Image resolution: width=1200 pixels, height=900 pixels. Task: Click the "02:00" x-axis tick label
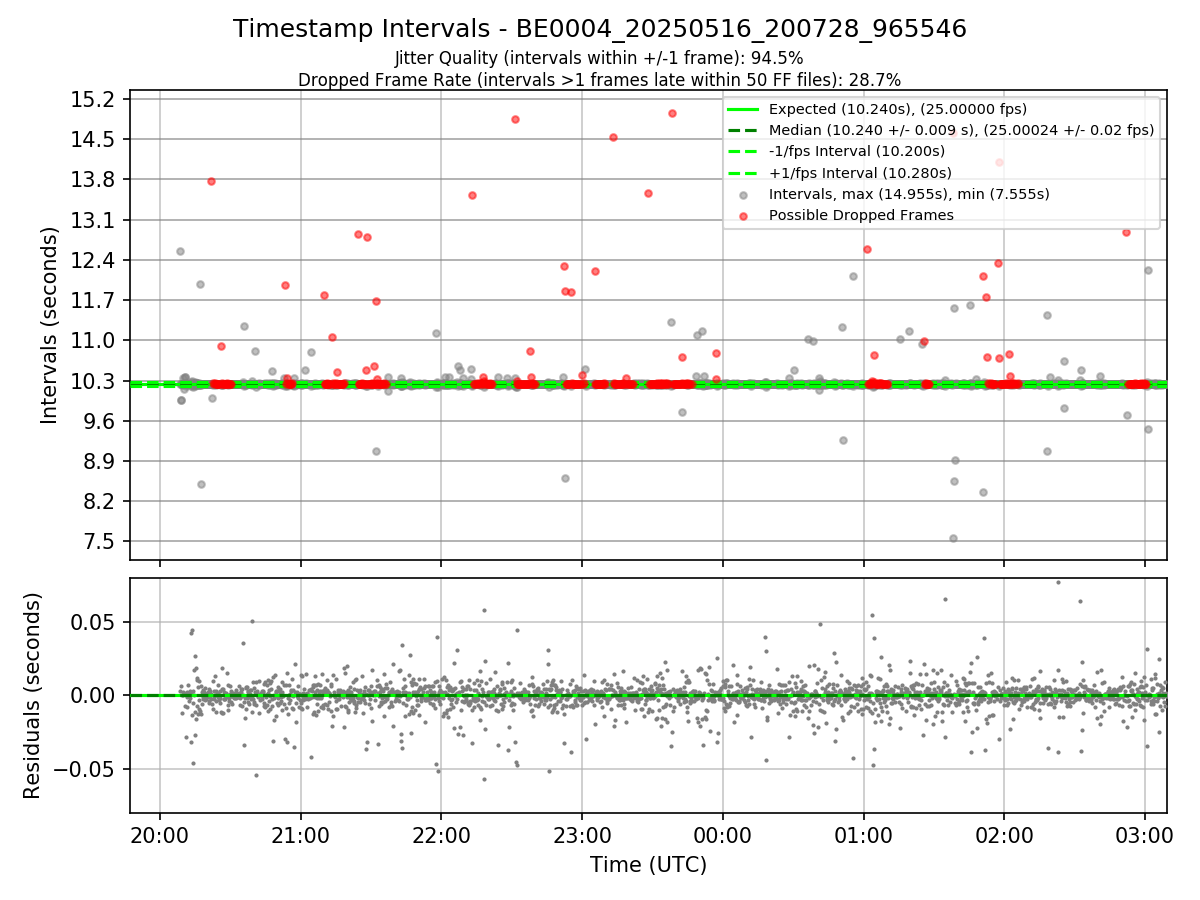point(1003,836)
